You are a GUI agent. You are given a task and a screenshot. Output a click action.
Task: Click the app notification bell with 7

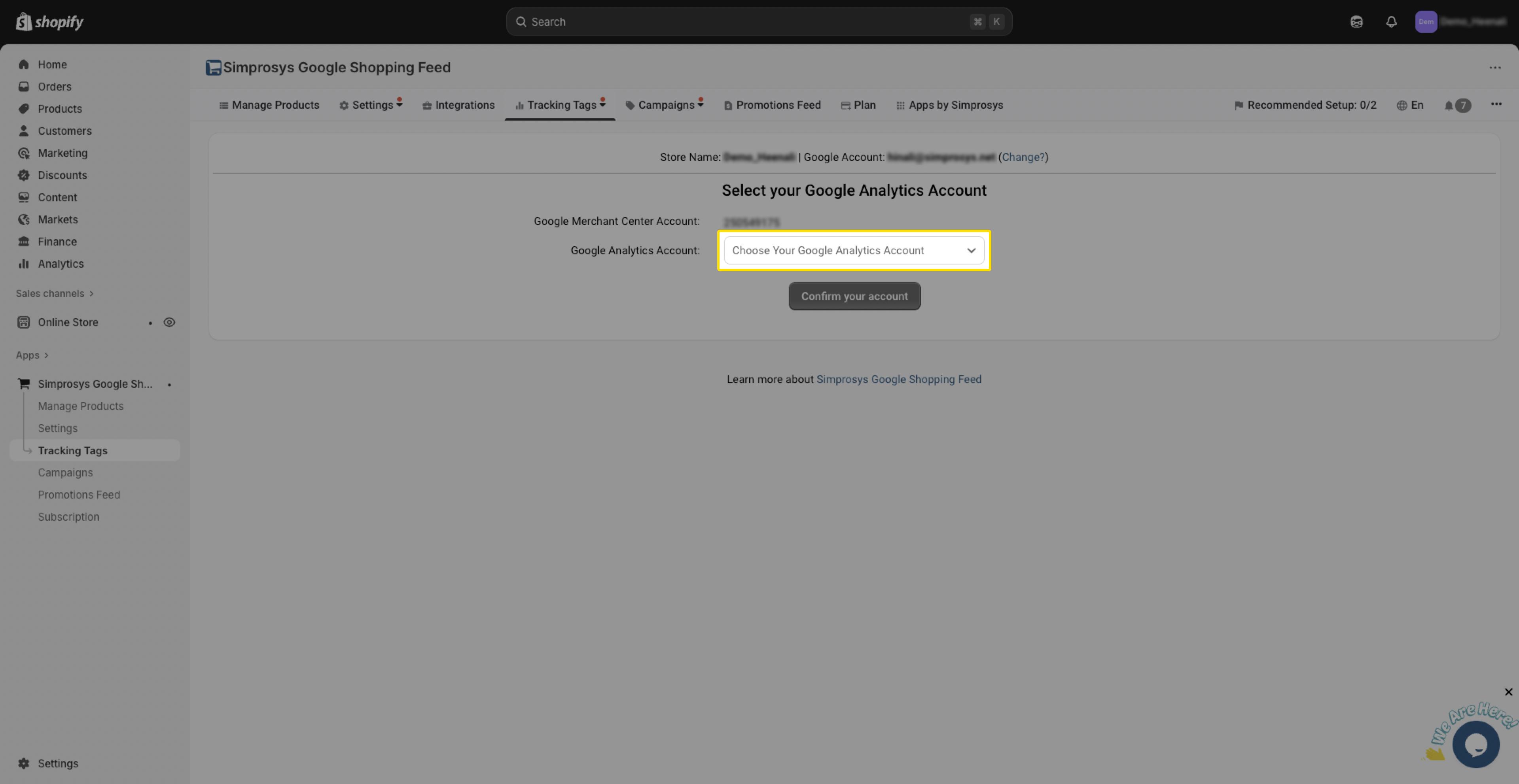pyautogui.click(x=1456, y=106)
